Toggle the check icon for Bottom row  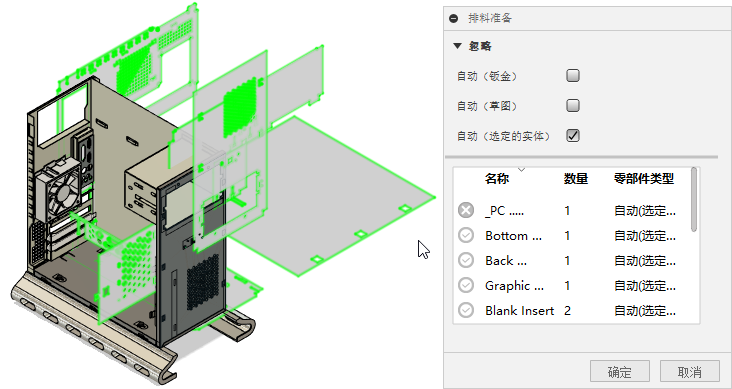pyautogui.click(x=465, y=235)
